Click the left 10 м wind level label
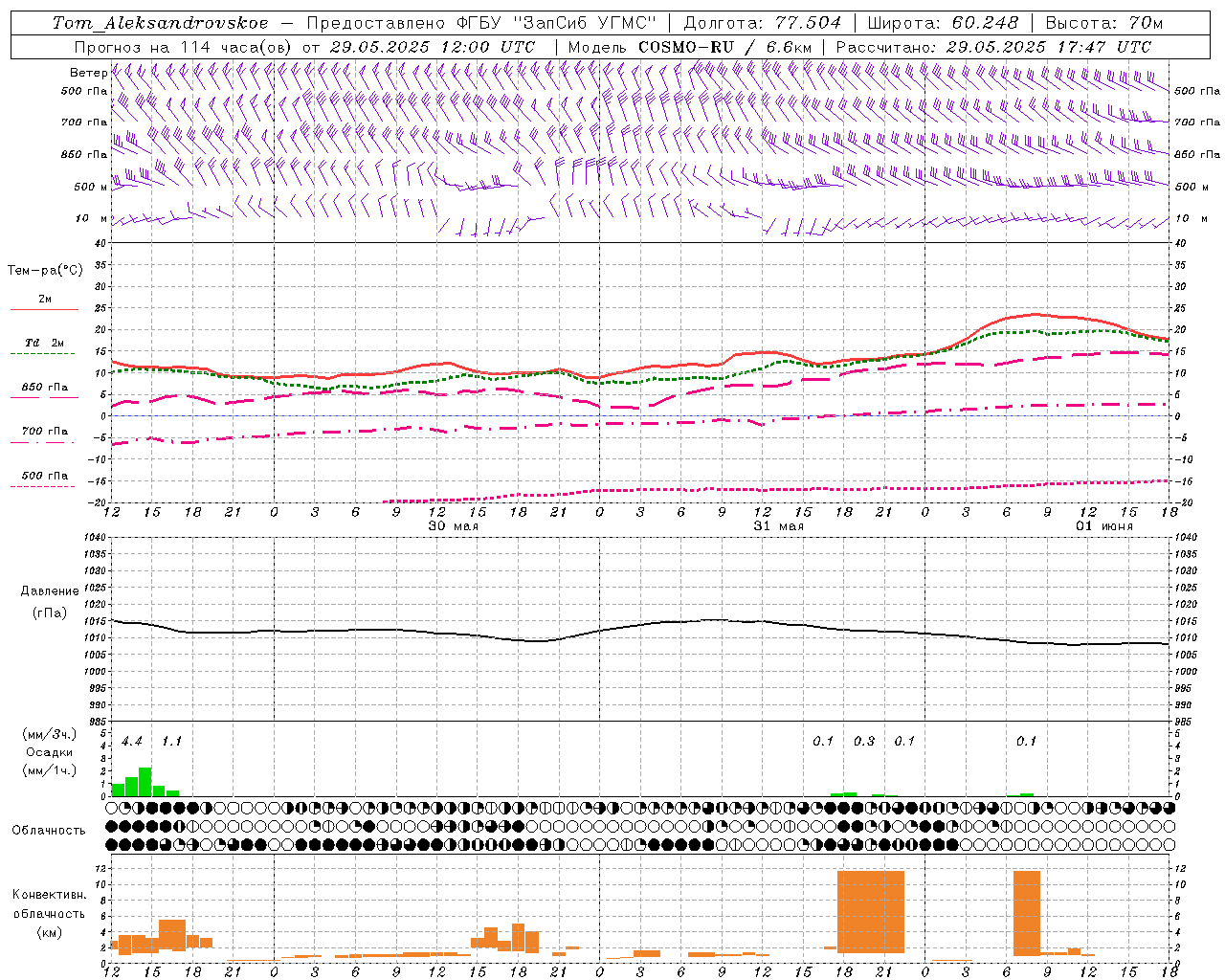1225x980 pixels. pos(93,218)
